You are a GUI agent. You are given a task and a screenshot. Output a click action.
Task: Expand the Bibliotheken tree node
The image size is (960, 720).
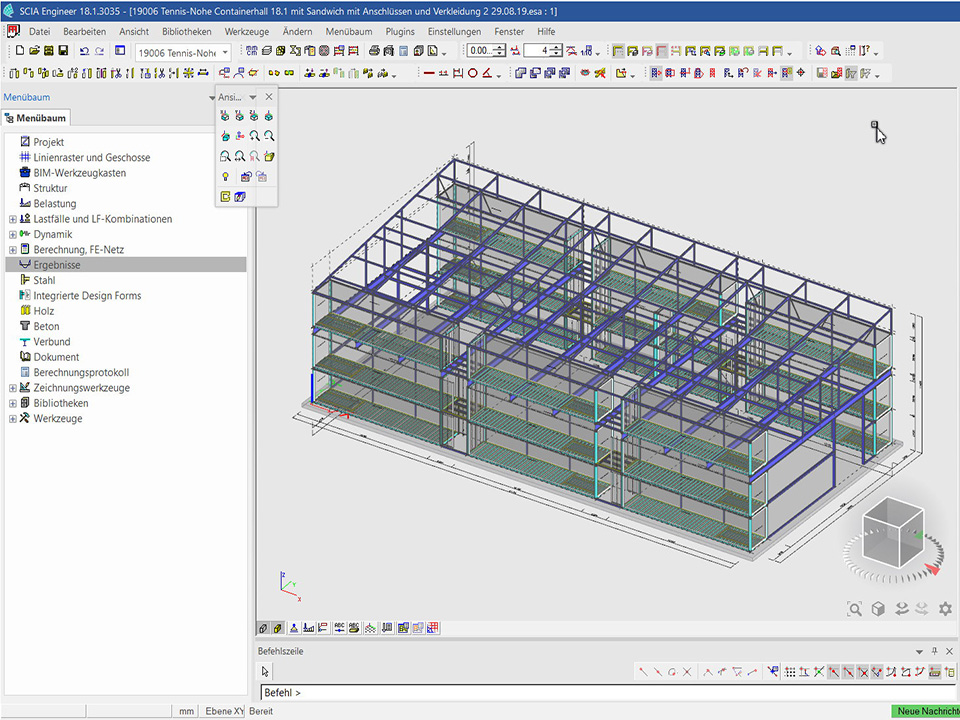click(13, 403)
